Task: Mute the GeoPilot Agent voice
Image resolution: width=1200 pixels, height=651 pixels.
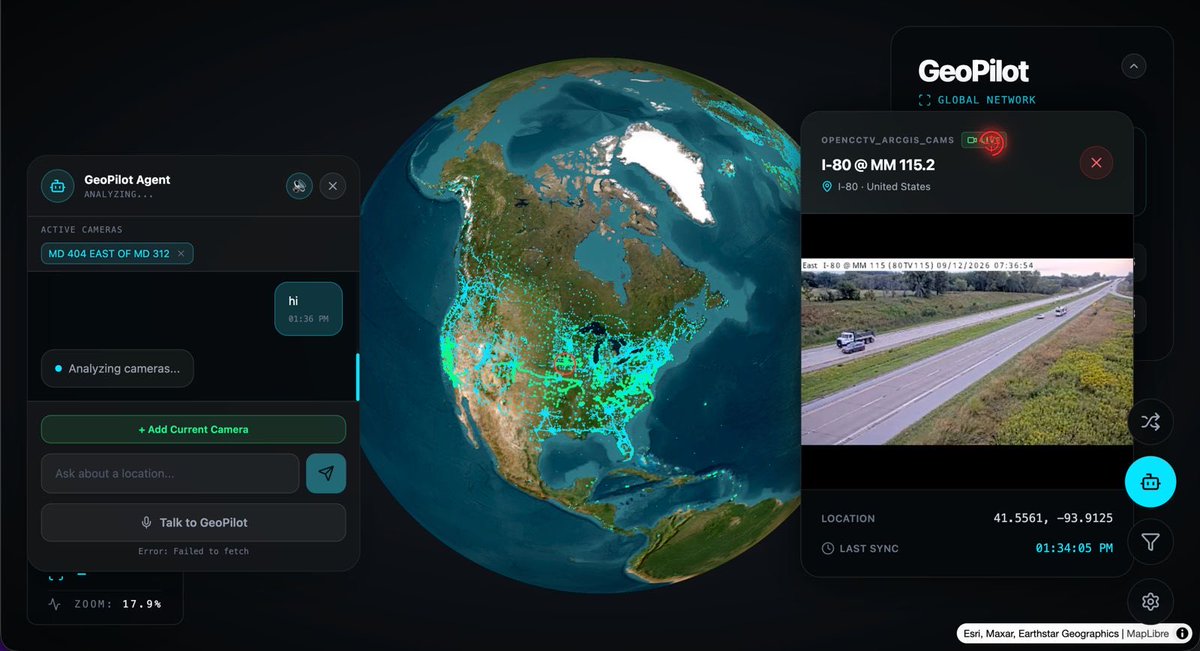Action: [x=299, y=186]
